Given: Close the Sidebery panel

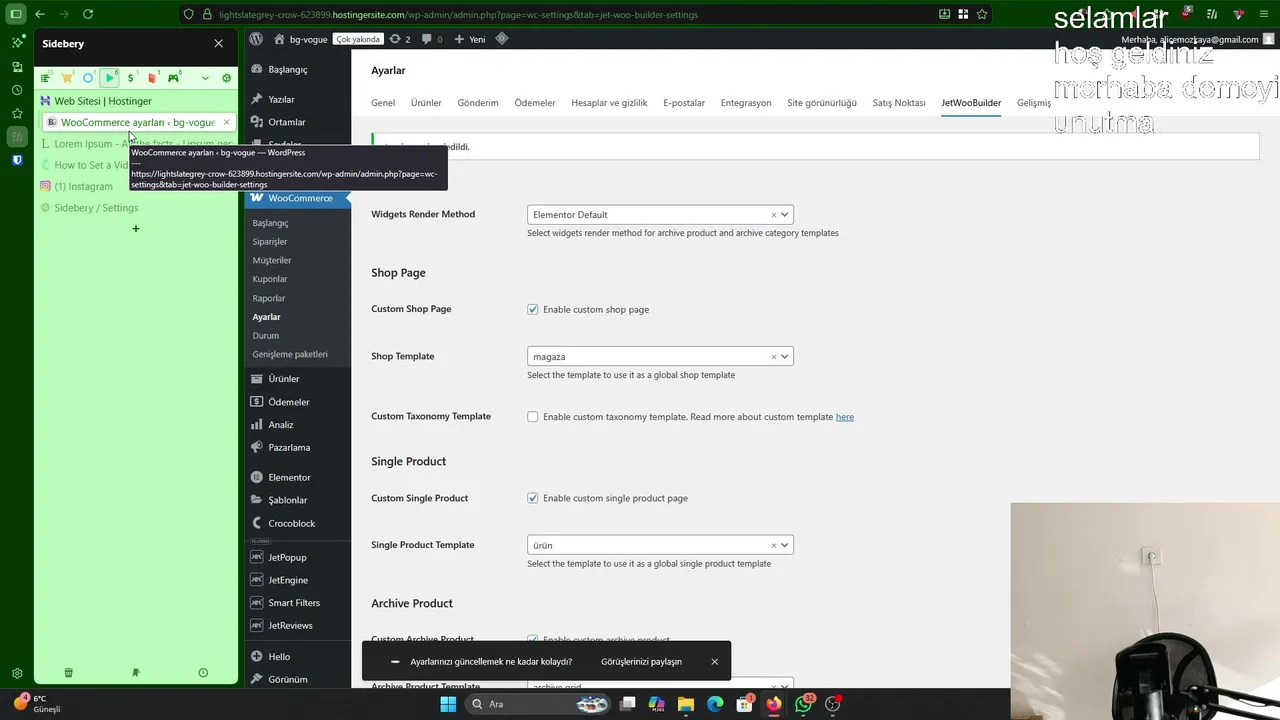Looking at the screenshot, I should pyautogui.click(x=218, y=44).
